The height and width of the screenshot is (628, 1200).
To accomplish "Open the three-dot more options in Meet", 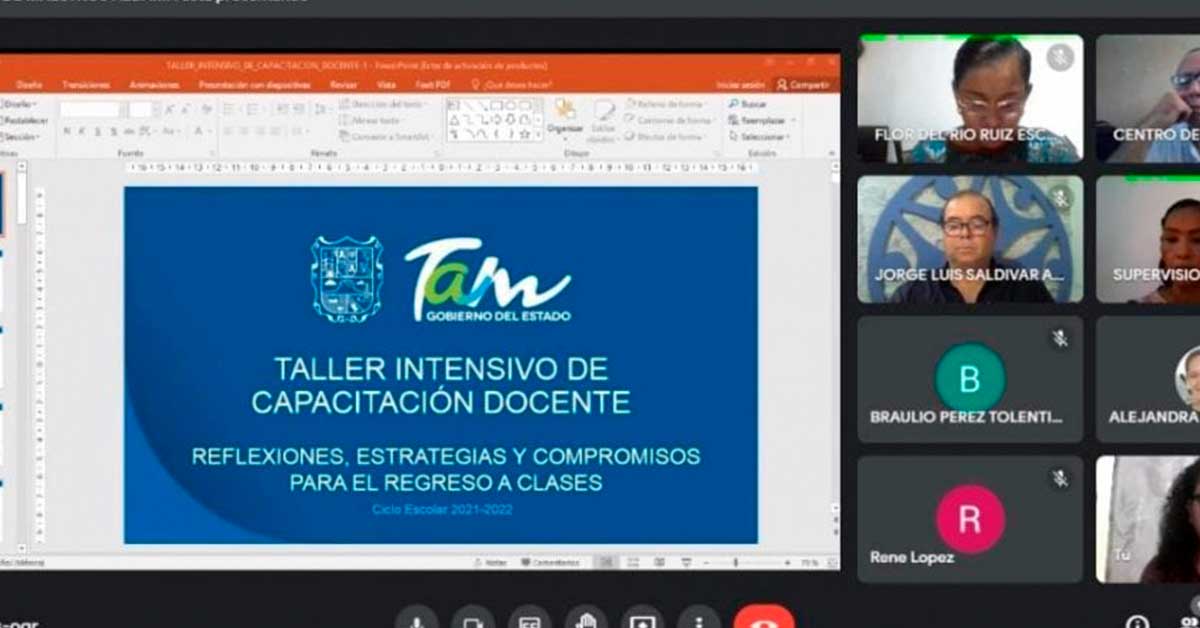I will coord(698,620).
